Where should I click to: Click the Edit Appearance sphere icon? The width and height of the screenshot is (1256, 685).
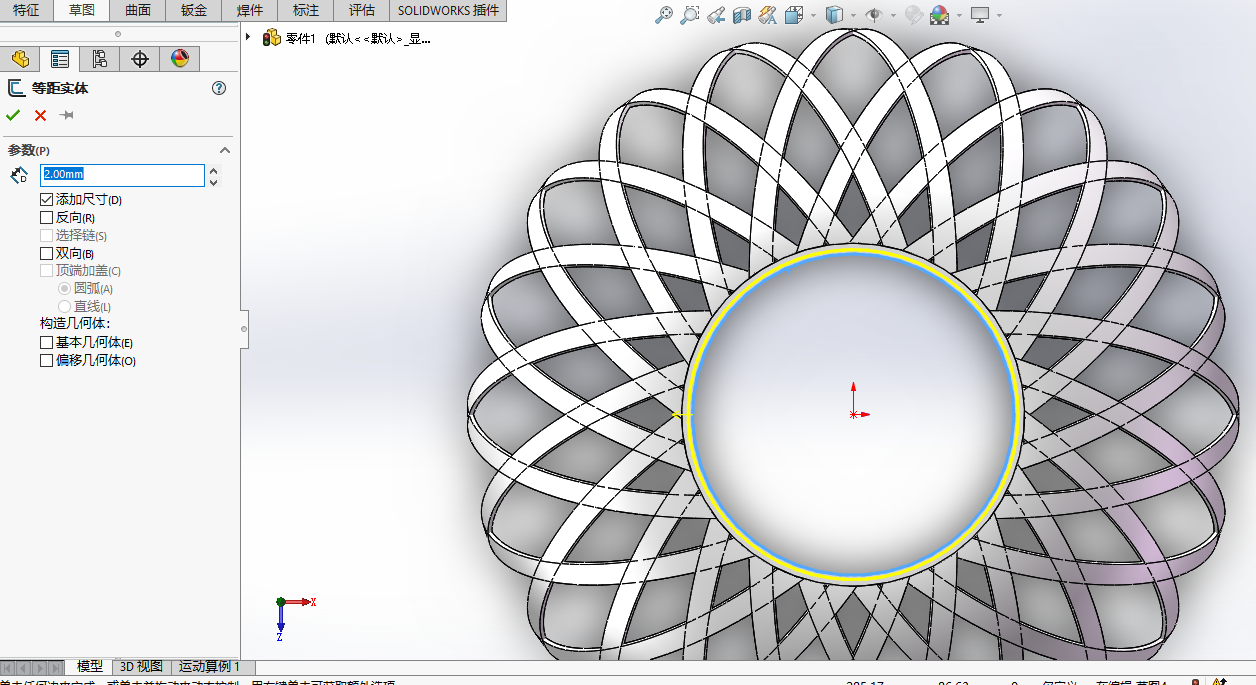[913, 15]
